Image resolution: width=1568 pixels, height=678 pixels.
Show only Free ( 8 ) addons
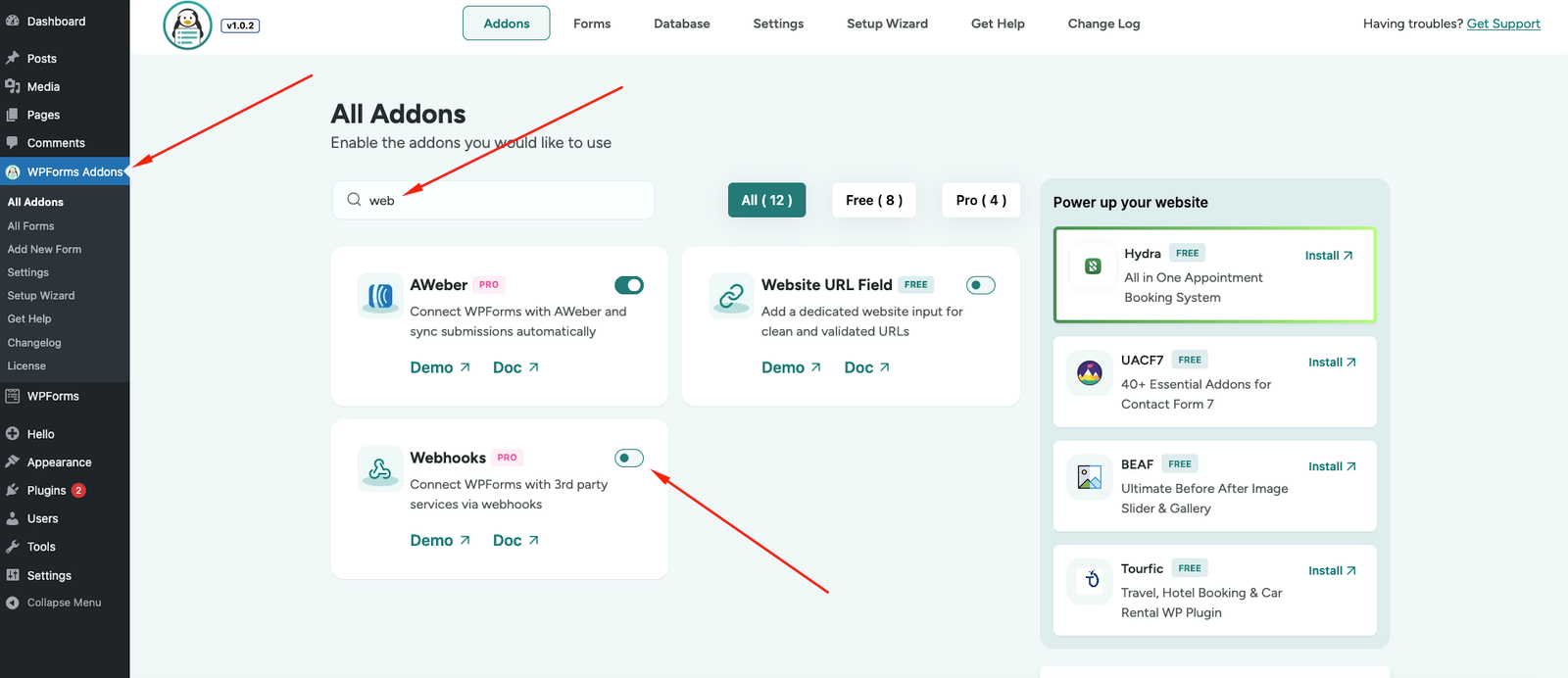pyautogui.click(x=874, y=200)
